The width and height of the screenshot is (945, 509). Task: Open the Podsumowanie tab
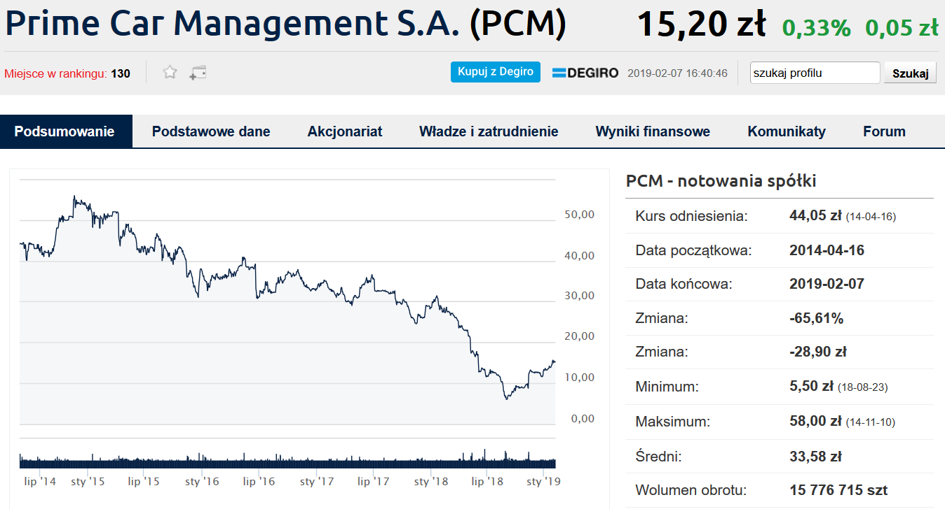tap(66, 131)
